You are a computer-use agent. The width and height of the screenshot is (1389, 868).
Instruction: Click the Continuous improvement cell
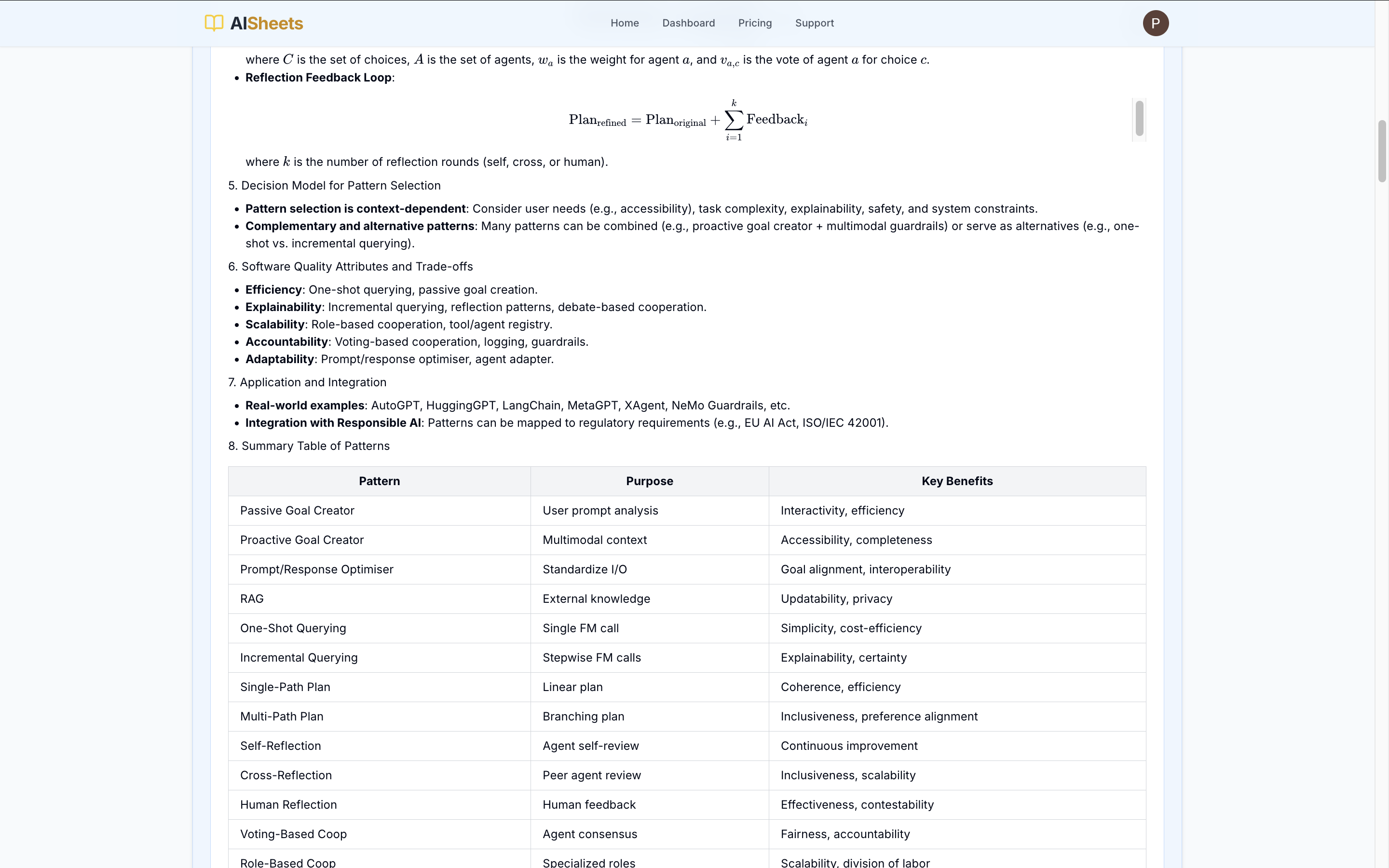(x=957, y=746)
